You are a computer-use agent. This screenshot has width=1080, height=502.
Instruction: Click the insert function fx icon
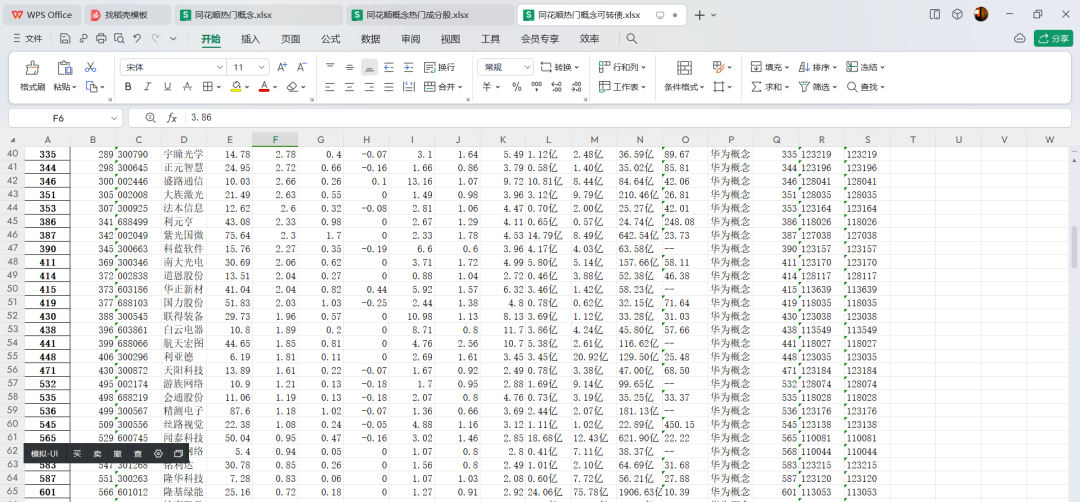tap(172, 118)
